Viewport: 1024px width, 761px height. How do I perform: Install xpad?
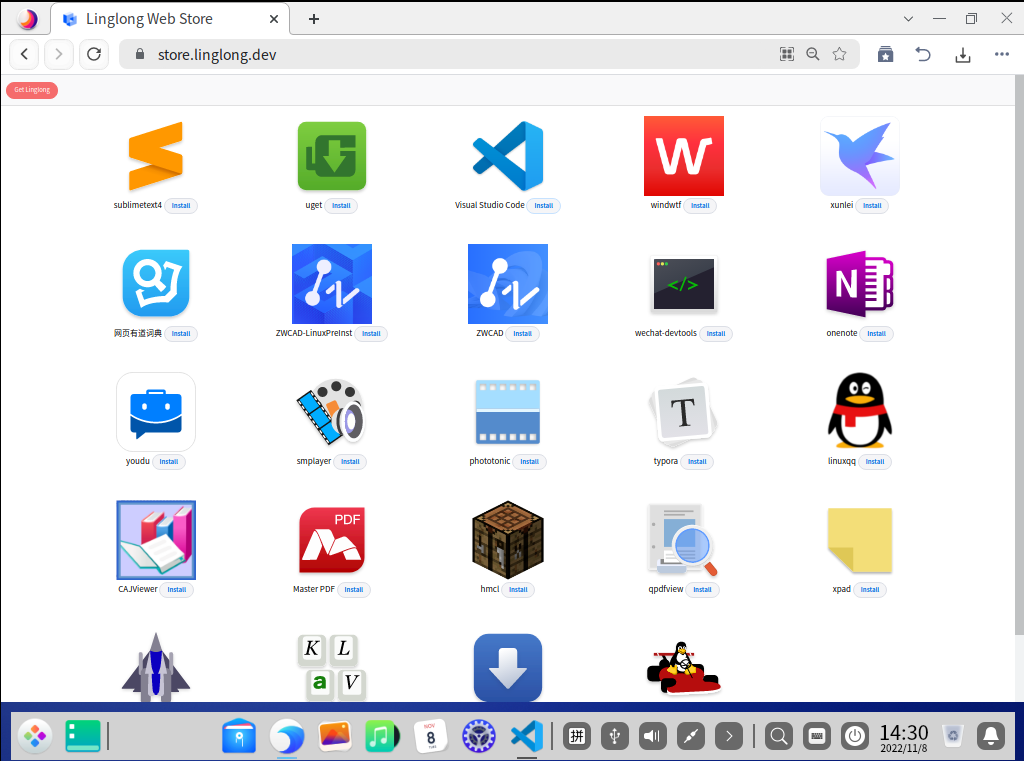tap(869, 590)
